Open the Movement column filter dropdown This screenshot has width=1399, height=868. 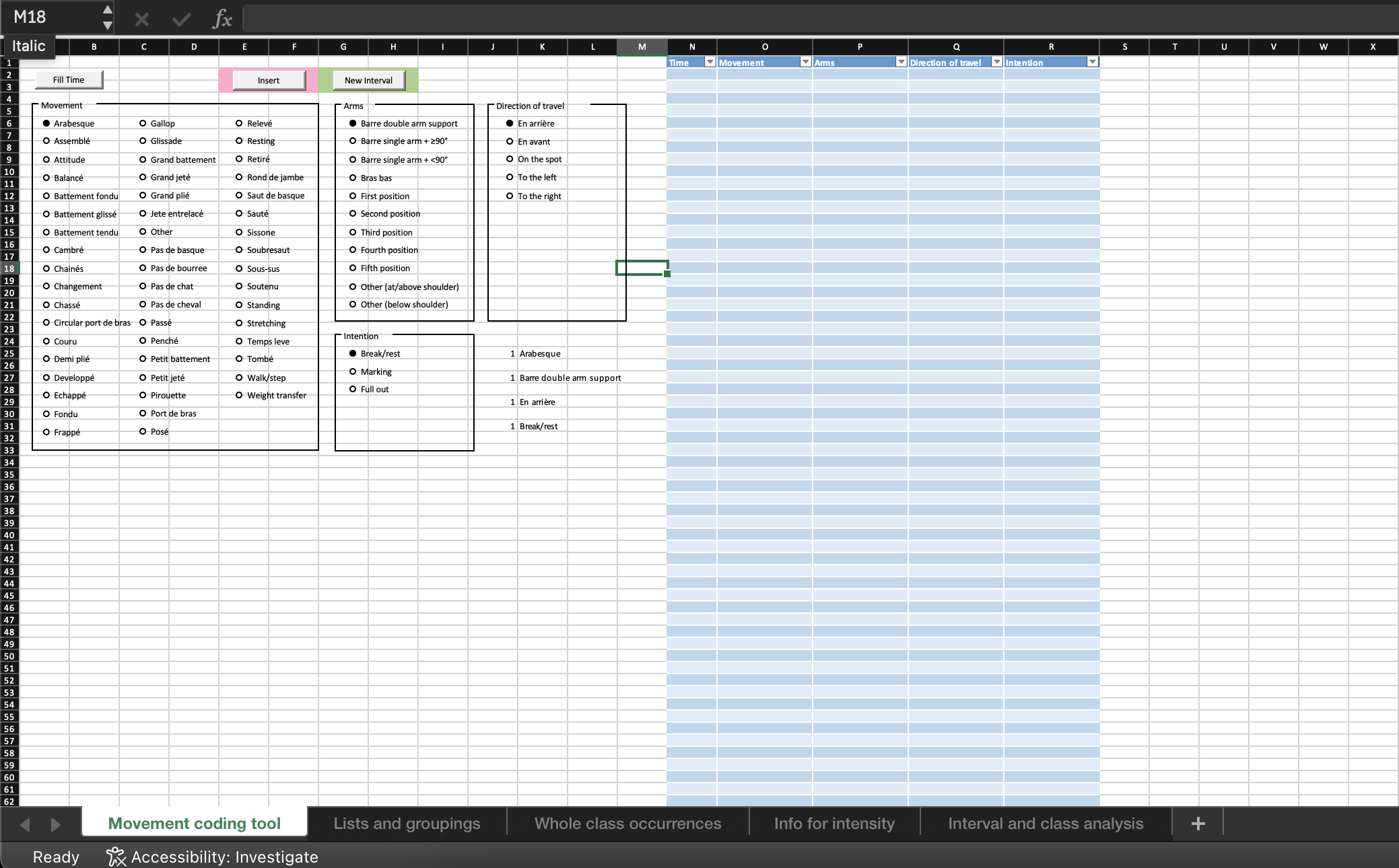pyautogui.click(x=805, y=62)
